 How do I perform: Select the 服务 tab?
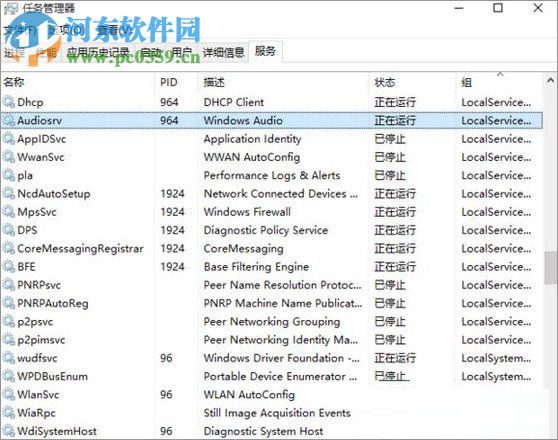point(265,52)
